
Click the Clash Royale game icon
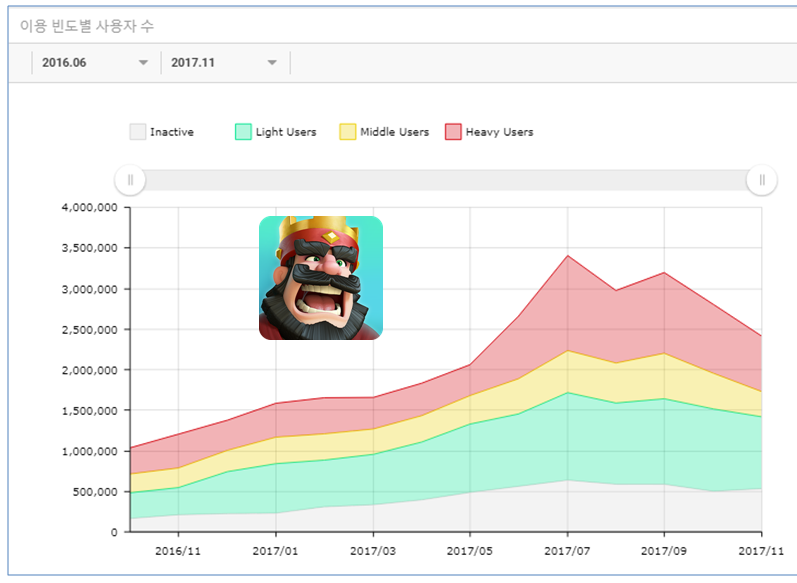tap(321, 278)
